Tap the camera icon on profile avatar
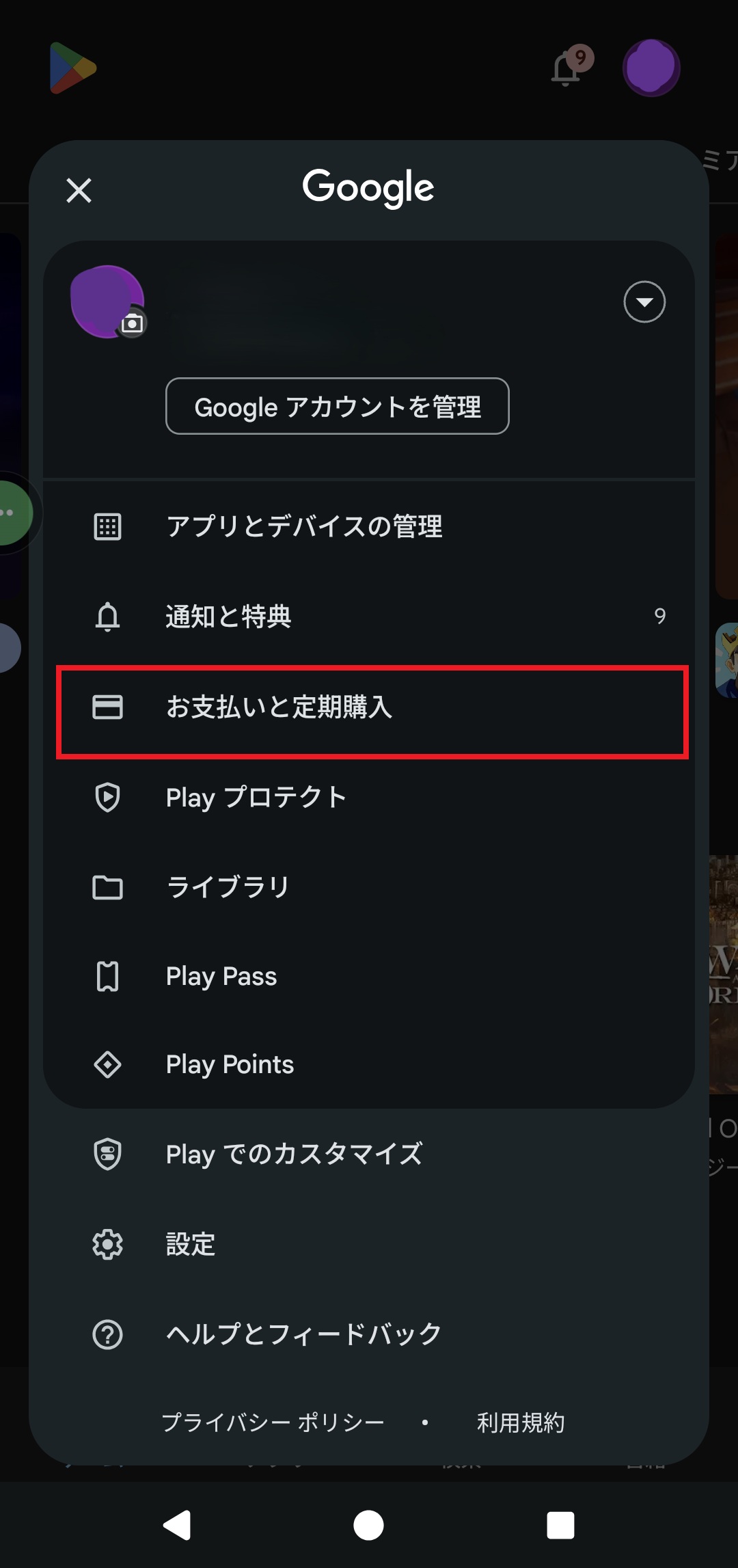 coord(133,323)
